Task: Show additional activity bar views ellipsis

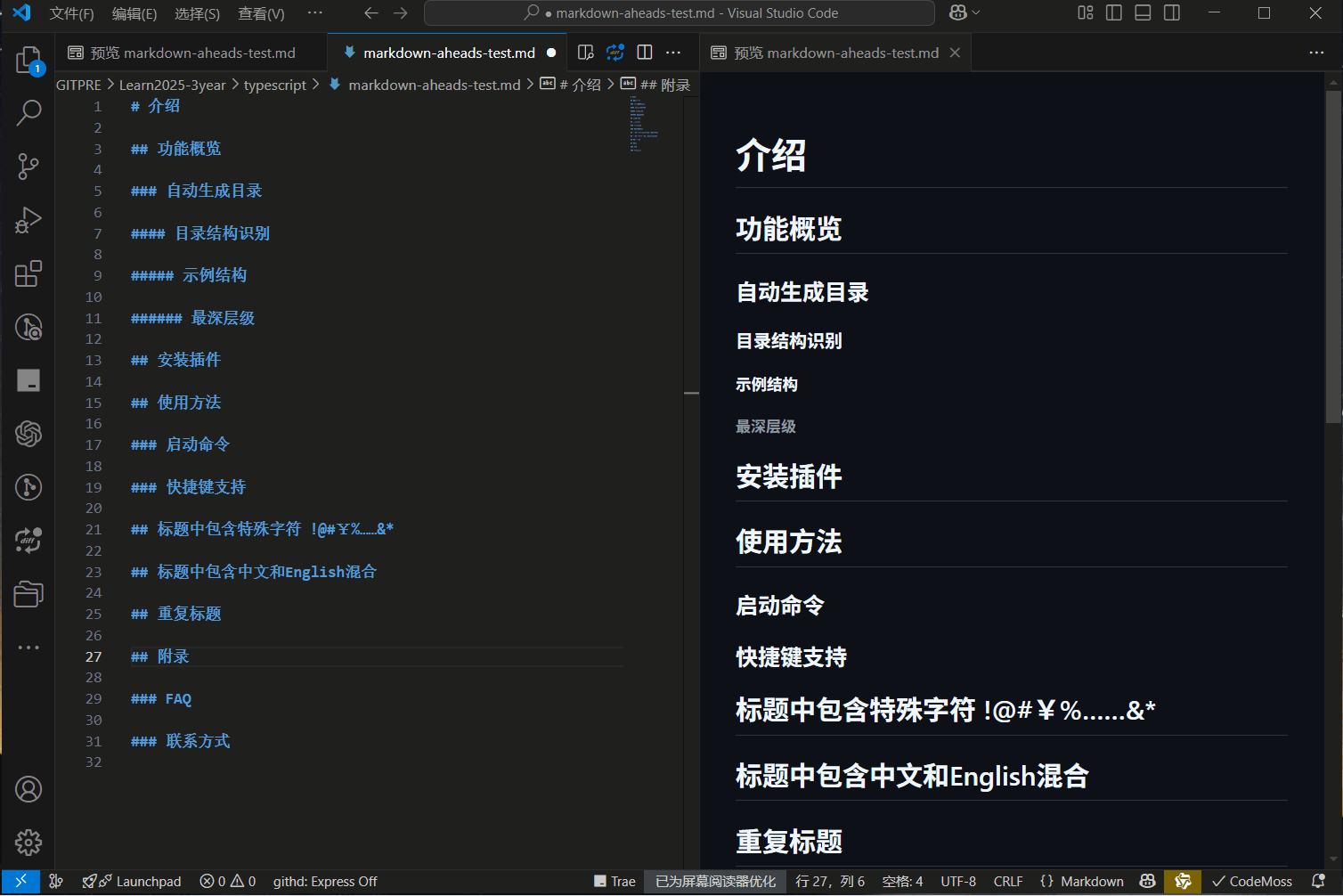Action: point(28,648)
